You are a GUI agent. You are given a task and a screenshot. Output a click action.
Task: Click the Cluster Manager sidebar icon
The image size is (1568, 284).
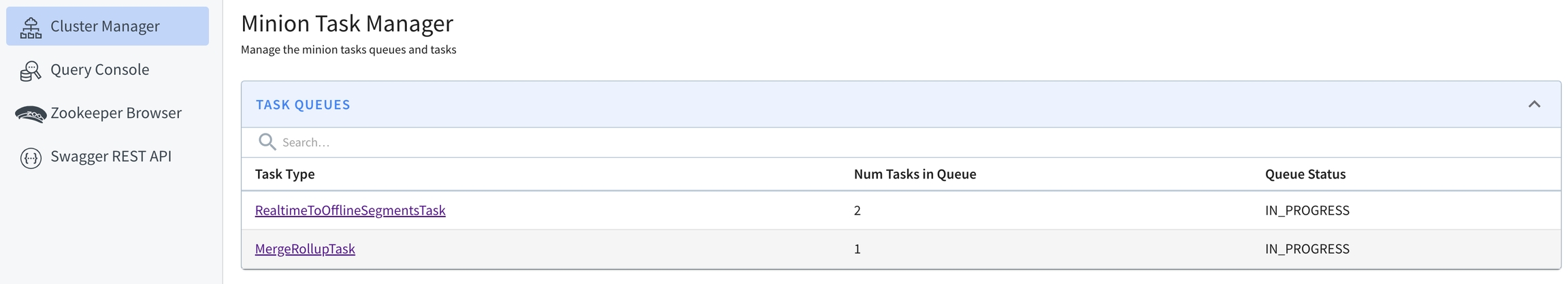pos(31,27)
